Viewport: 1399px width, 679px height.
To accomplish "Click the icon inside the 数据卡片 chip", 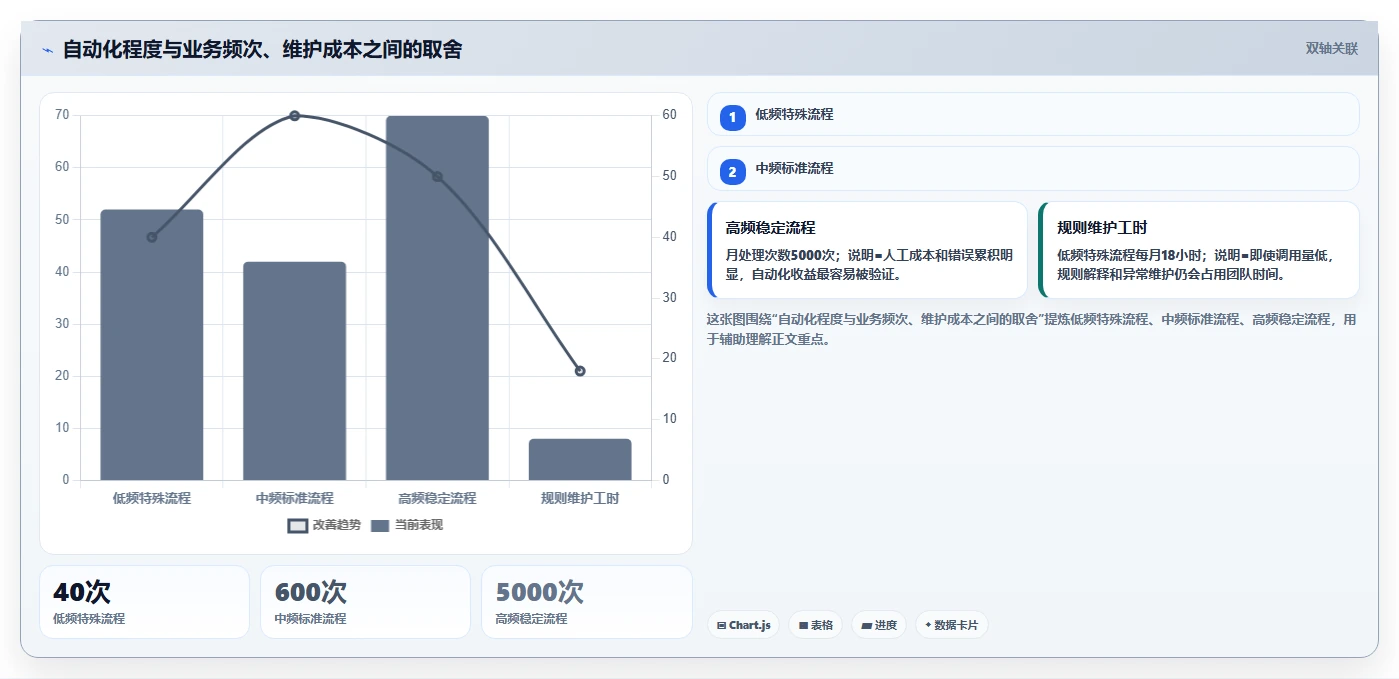I will [x=928, y=626].
